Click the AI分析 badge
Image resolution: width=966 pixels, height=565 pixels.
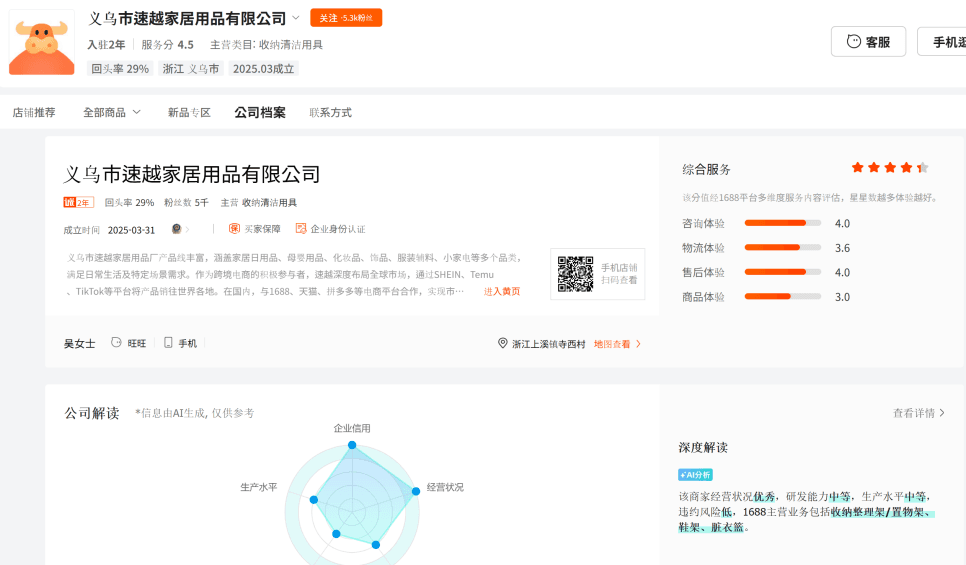tap(696, 474)
